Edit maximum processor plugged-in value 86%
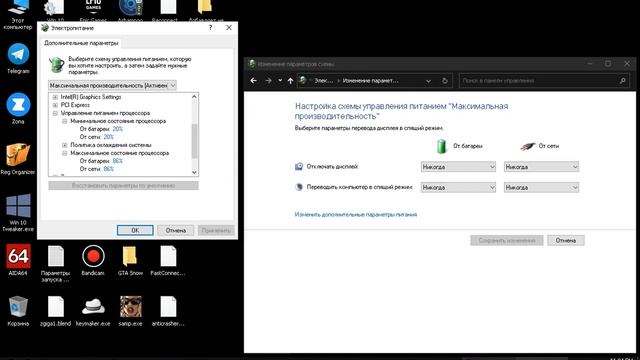The width and height of the screenshot is (640, 360). click(x=108, y=169)
